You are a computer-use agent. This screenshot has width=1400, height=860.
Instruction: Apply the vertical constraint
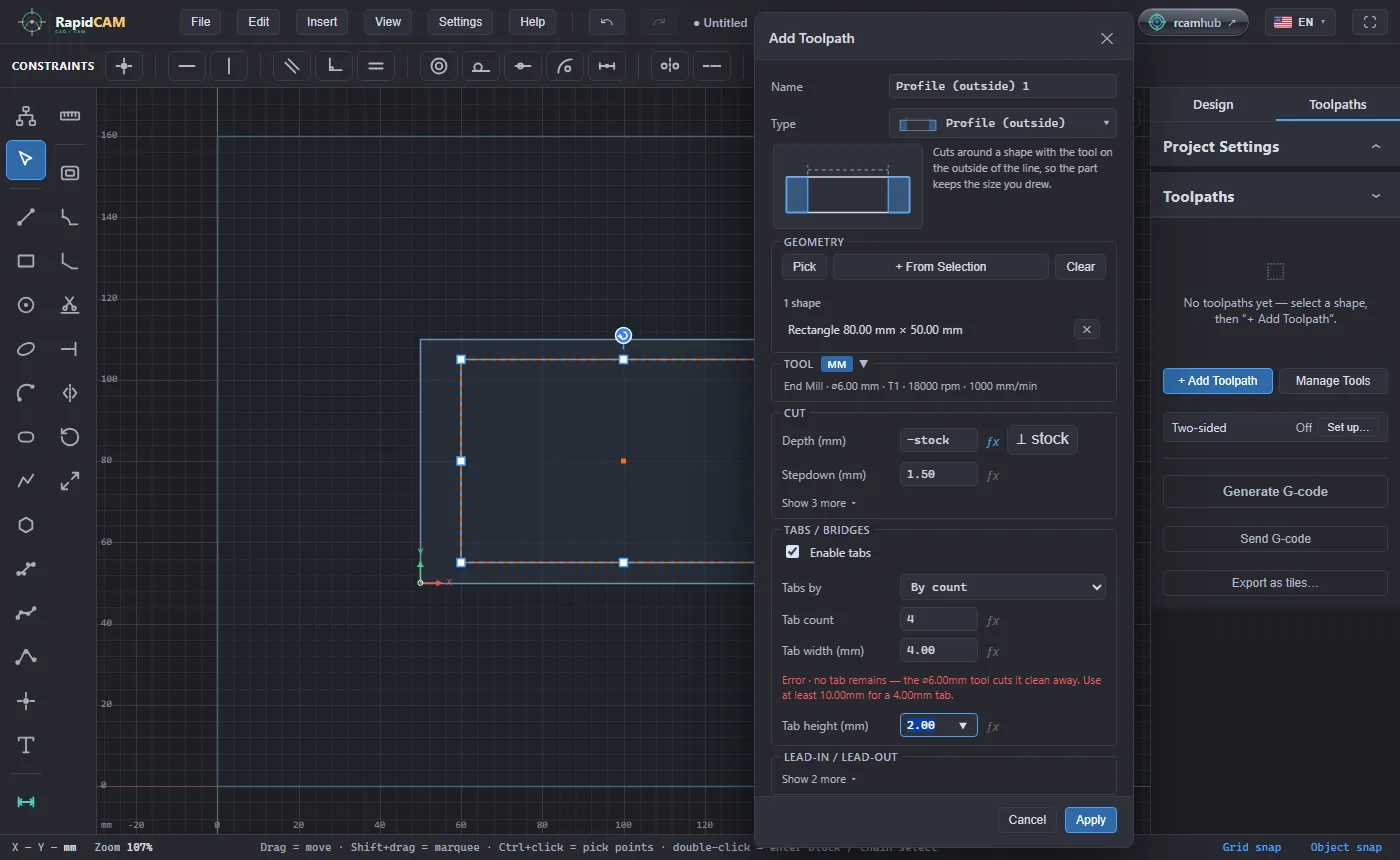[x=229, y=66]
